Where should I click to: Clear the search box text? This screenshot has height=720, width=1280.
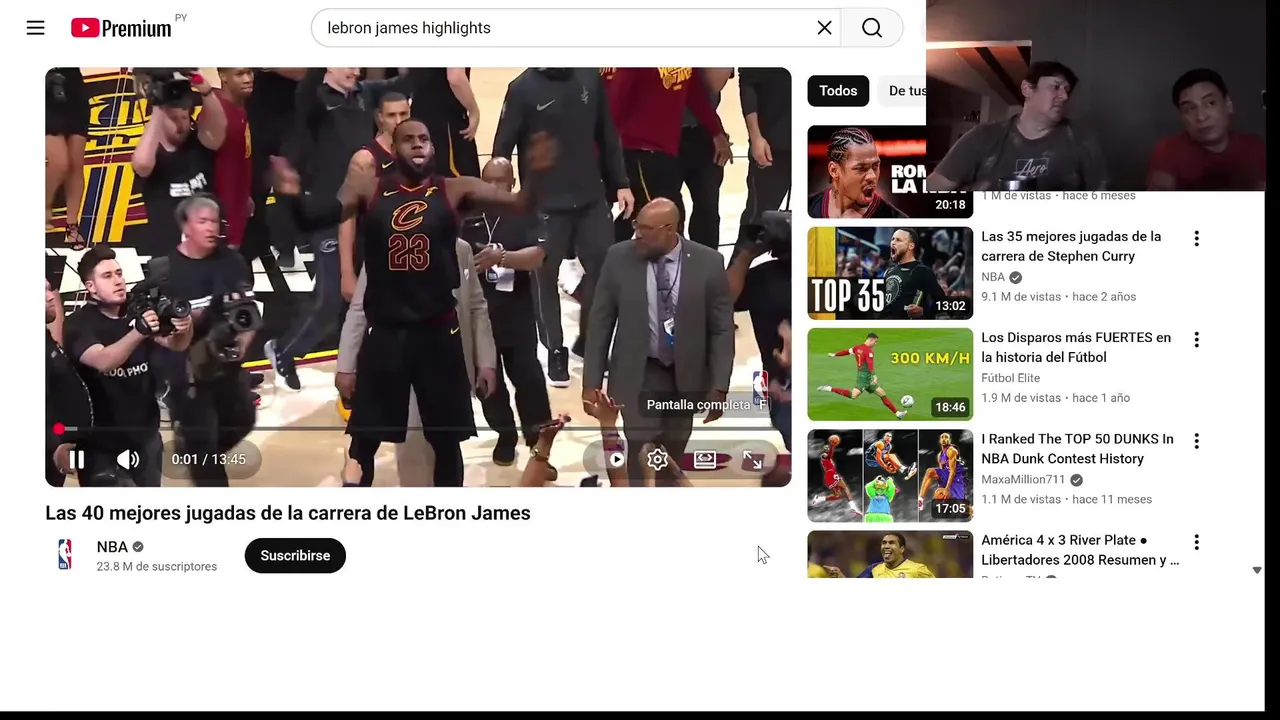pyautogui.click(x=824, y=28)
